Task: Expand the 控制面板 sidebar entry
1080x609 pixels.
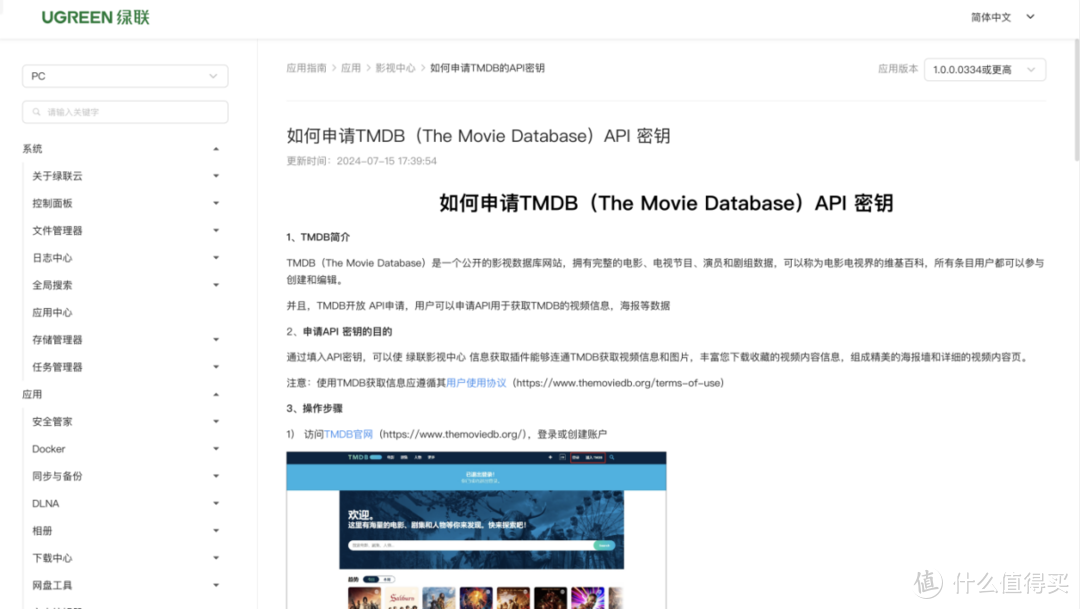Action: click(x=216, y=203)
